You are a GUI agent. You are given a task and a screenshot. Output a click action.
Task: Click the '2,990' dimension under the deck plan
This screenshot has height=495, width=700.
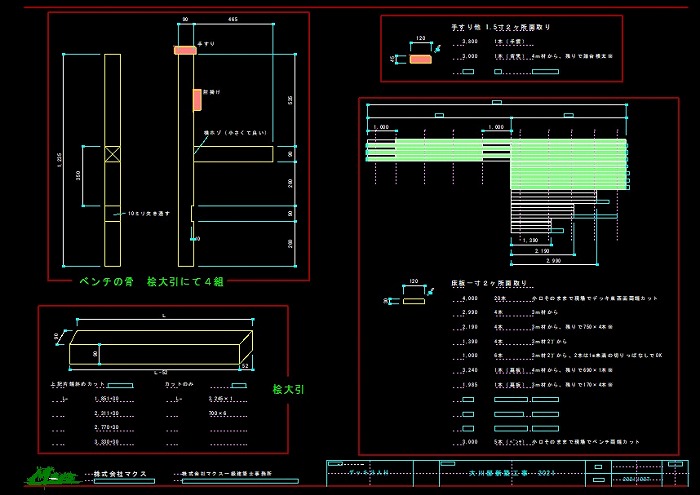[x=554, y=260]
